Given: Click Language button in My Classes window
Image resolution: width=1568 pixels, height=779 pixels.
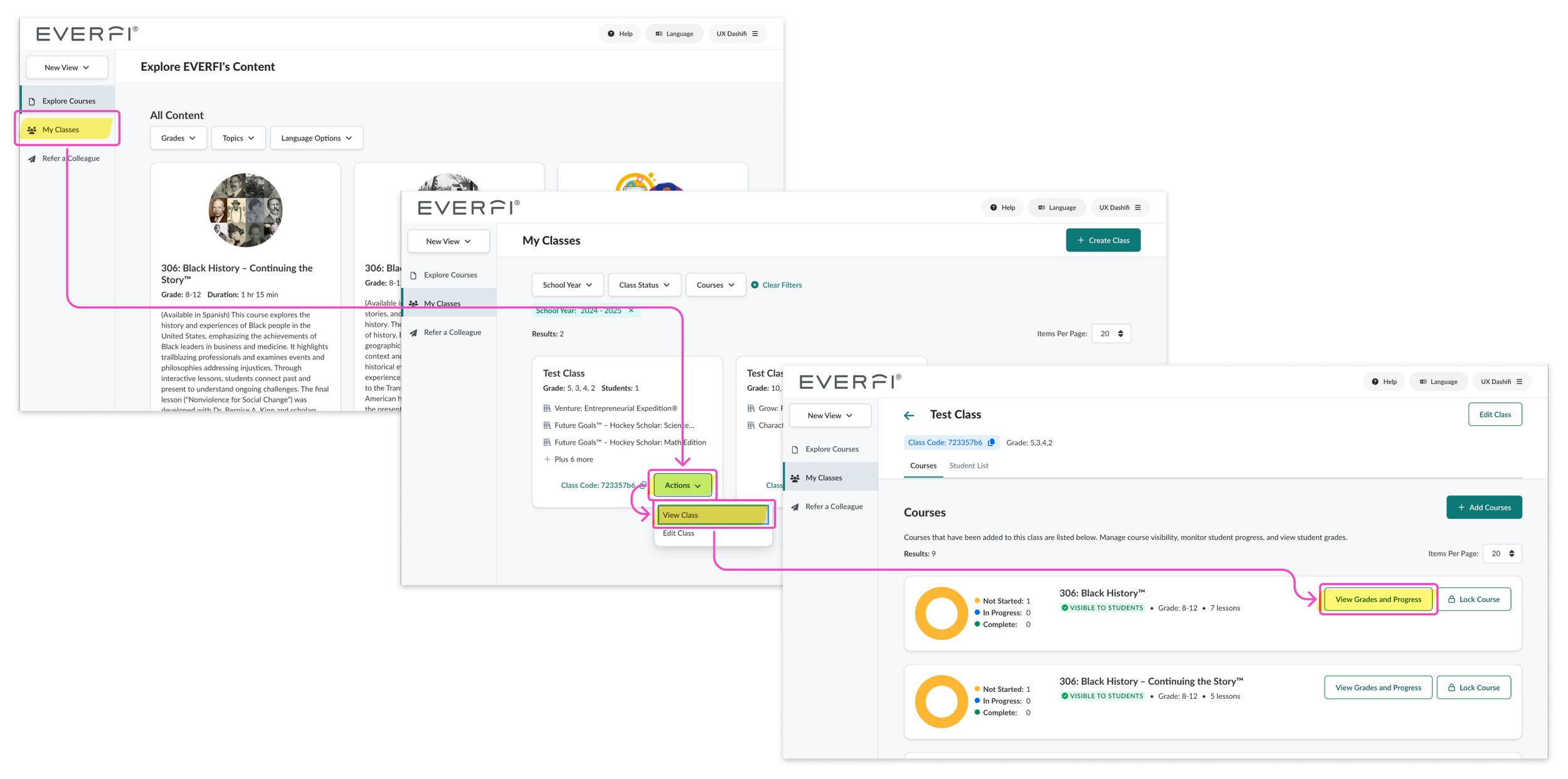Looking at the screenshot, I should pyautogui.click(x=1057, y=208).
